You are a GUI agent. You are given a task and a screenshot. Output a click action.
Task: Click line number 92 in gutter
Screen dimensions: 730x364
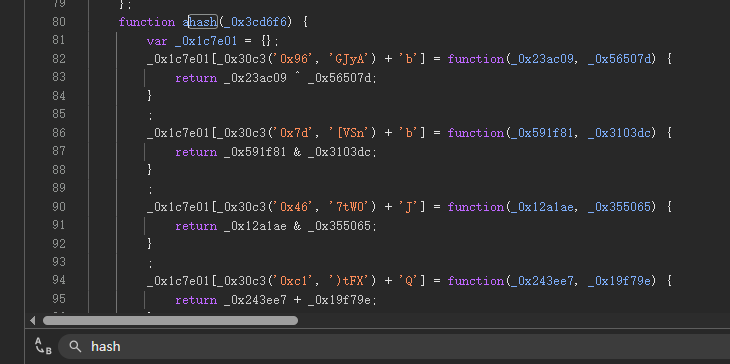59,243
